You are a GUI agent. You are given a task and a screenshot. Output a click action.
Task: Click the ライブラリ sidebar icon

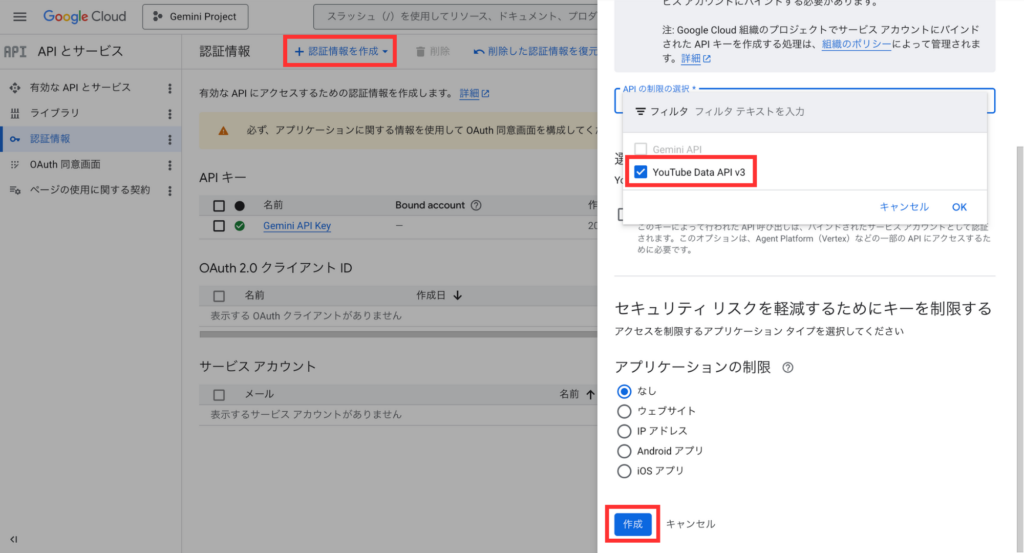pos(14,113)
